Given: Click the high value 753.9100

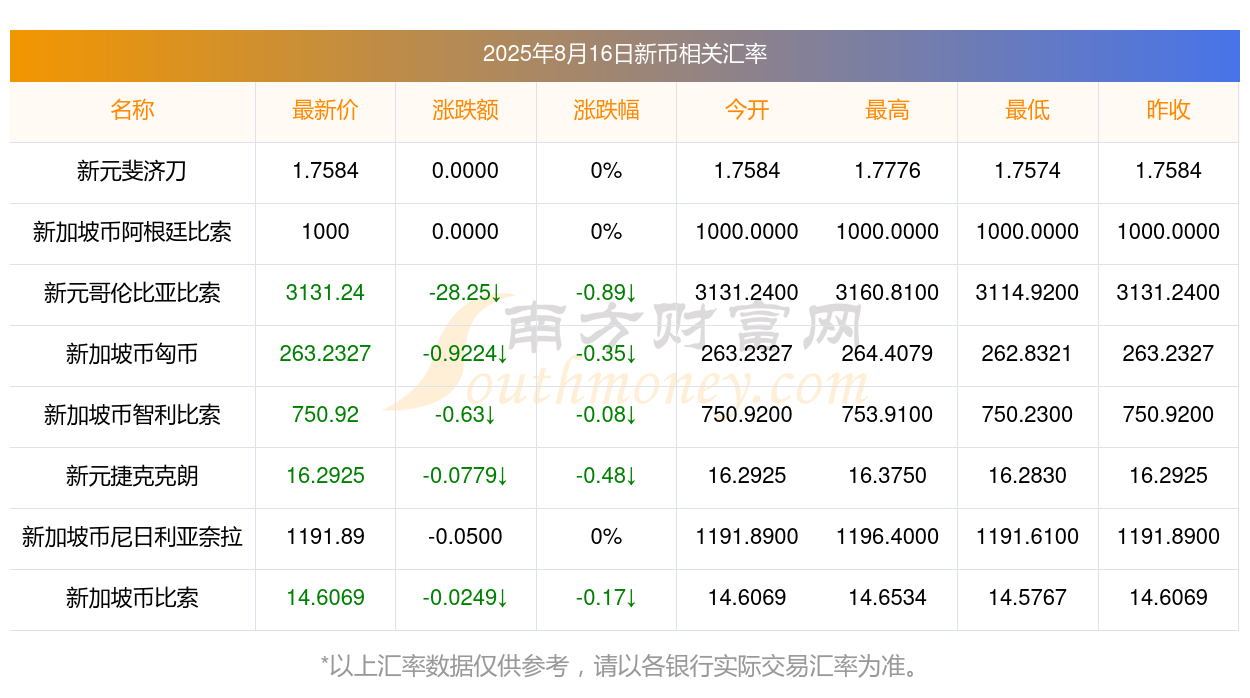Looking at the screenshot, I should click(x=887, y=415).
